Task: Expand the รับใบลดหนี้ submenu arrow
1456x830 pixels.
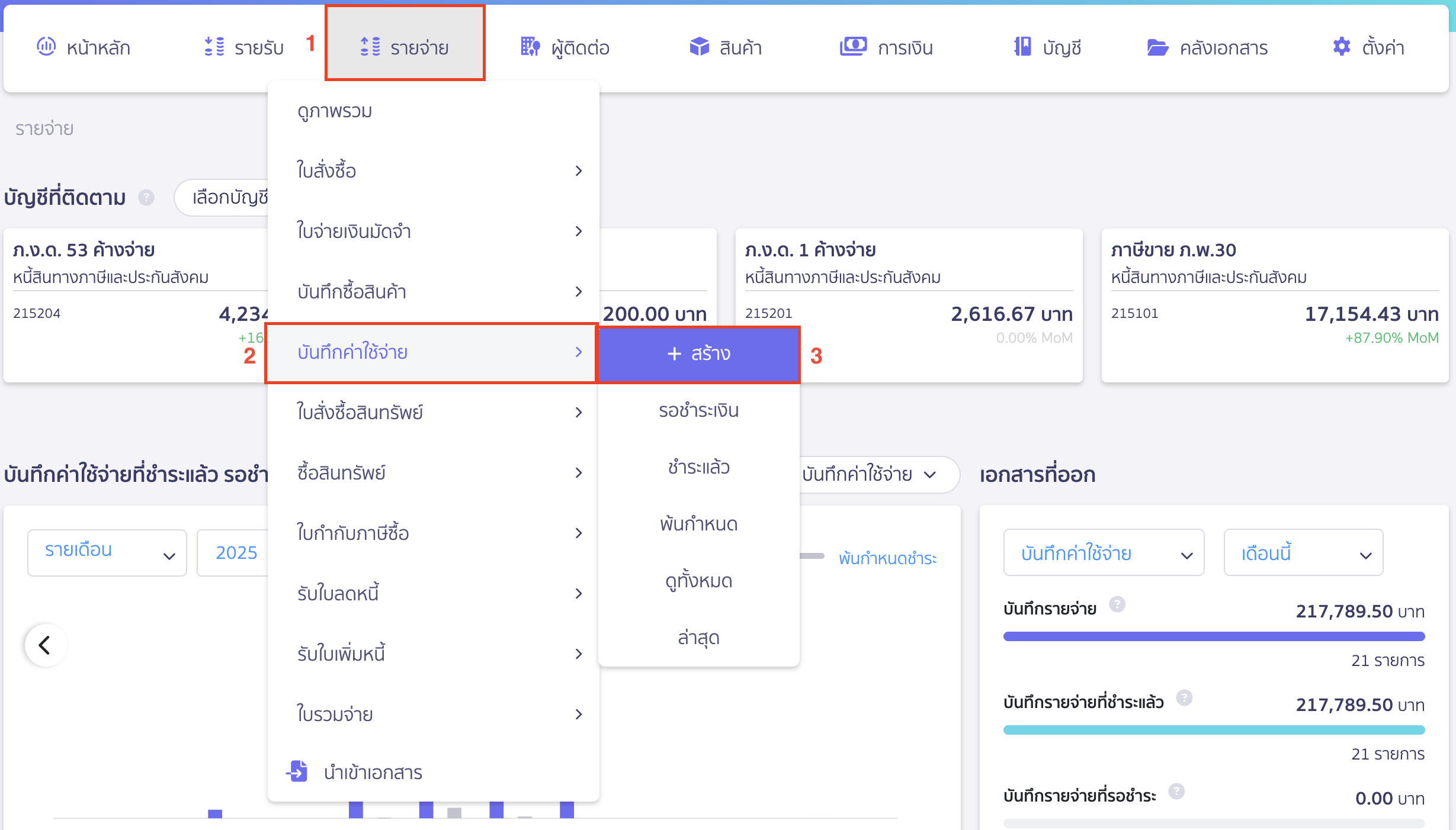Action: [x=579, y=594]
